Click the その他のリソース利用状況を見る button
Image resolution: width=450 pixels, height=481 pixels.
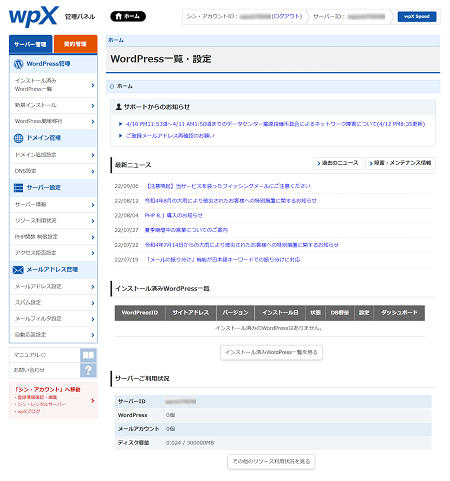pyautogui.click(x=271, y=461)
